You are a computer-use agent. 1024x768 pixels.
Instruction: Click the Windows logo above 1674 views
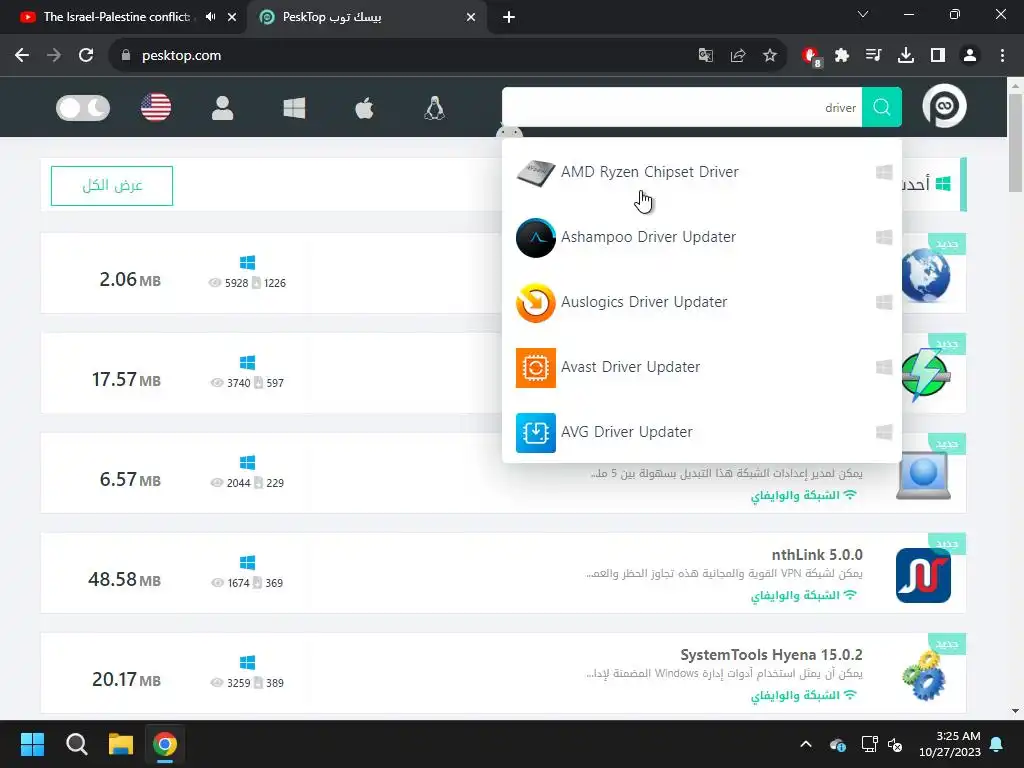tap(248, 562)
